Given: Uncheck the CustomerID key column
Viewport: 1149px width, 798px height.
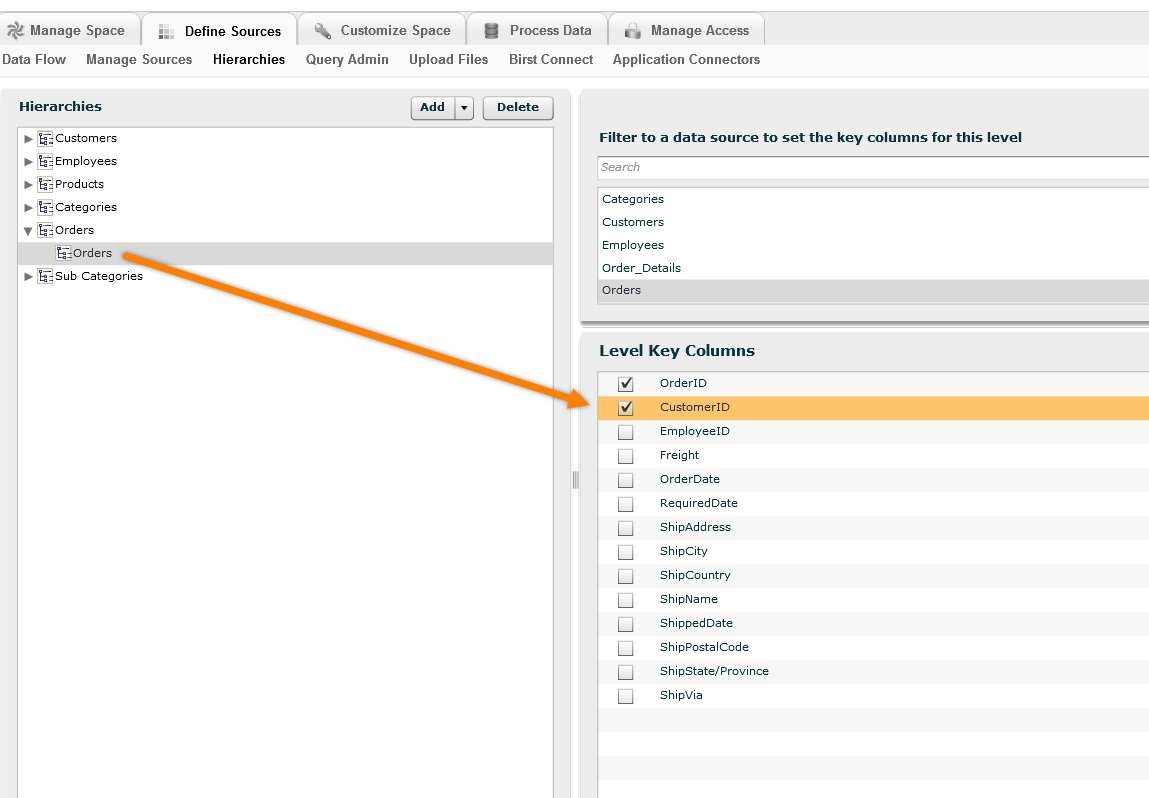Looking at the screenshot, I should pyautogui.click(x=625, y=408).
